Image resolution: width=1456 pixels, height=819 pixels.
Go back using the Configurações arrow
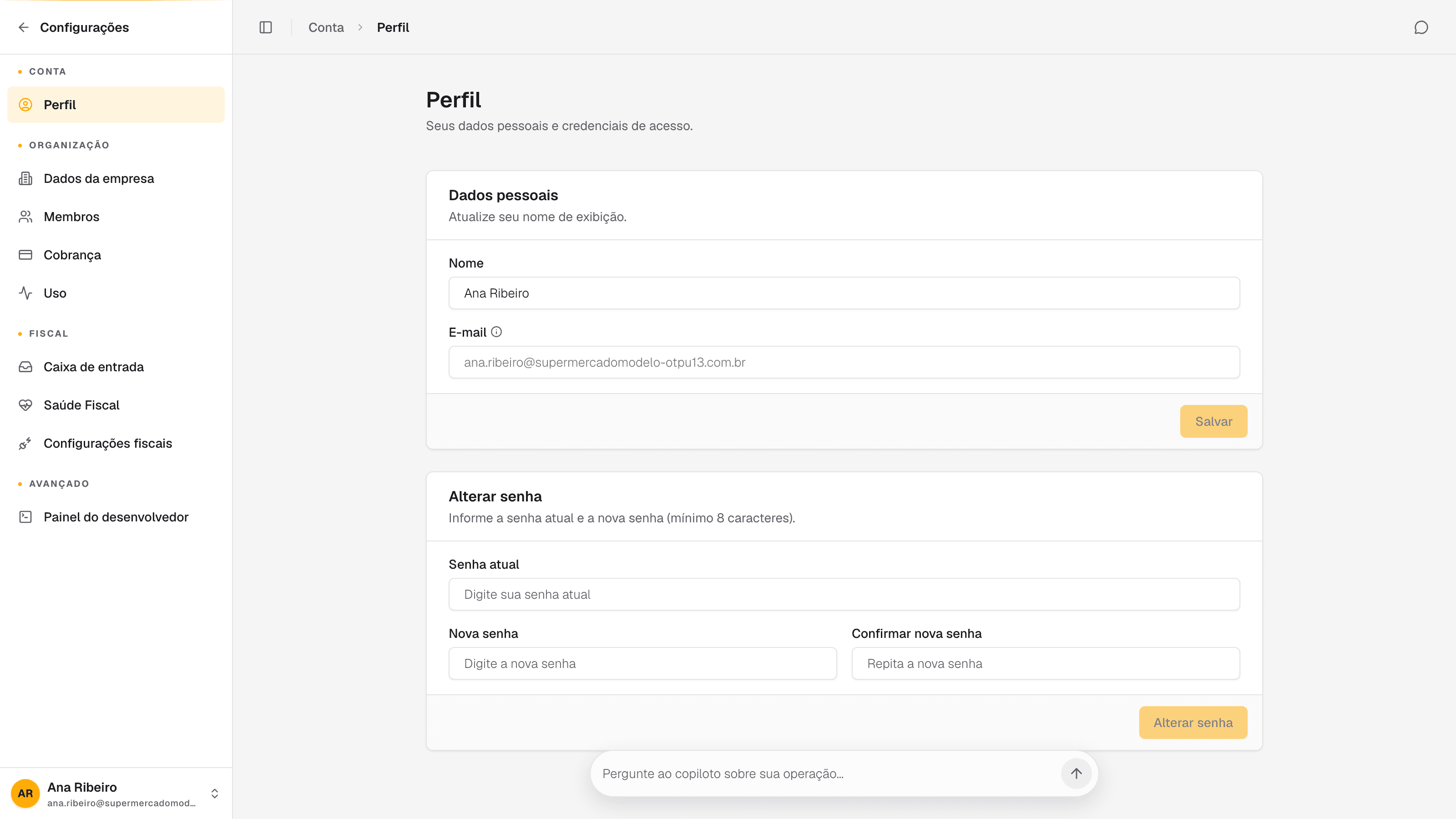tap(23, 27)
